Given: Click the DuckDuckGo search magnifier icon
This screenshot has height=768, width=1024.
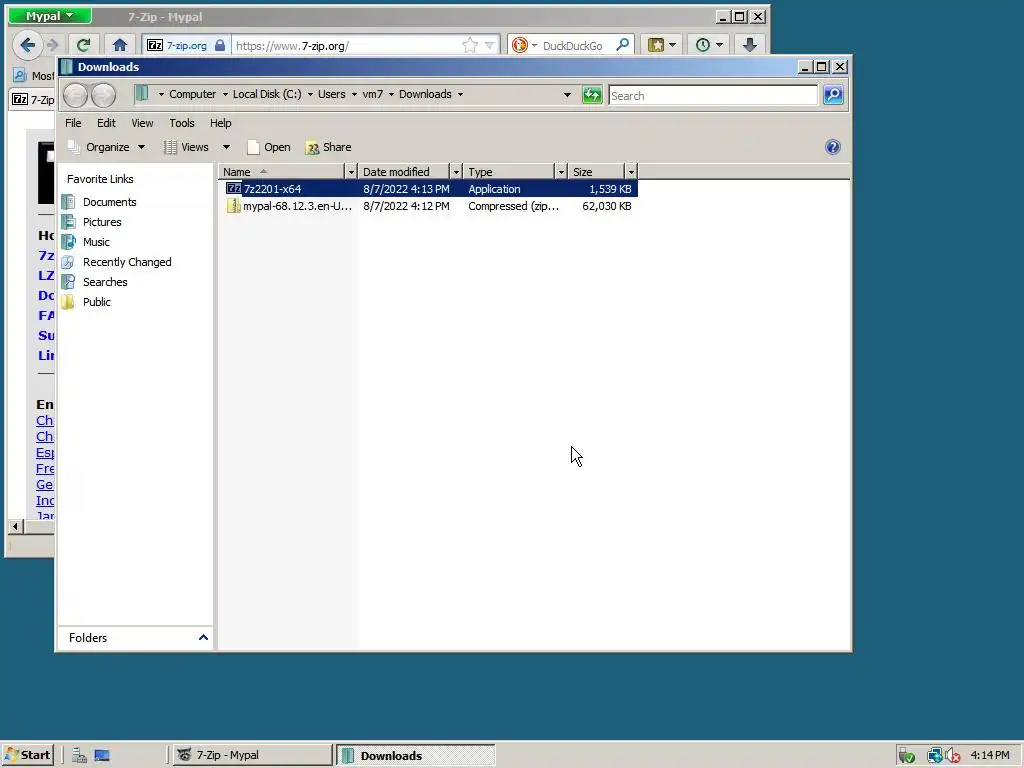Looking at the screenshot, I should 622,44.
